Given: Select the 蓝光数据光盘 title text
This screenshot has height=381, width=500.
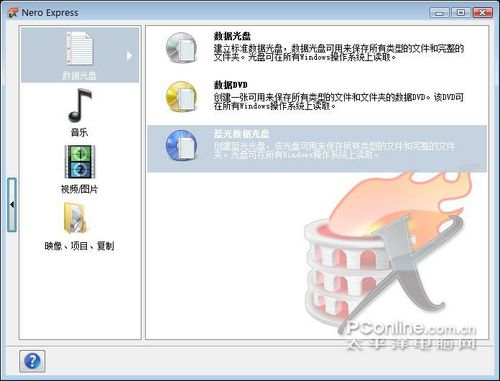Looking at the screenshot, I should [x=241, y=134].
